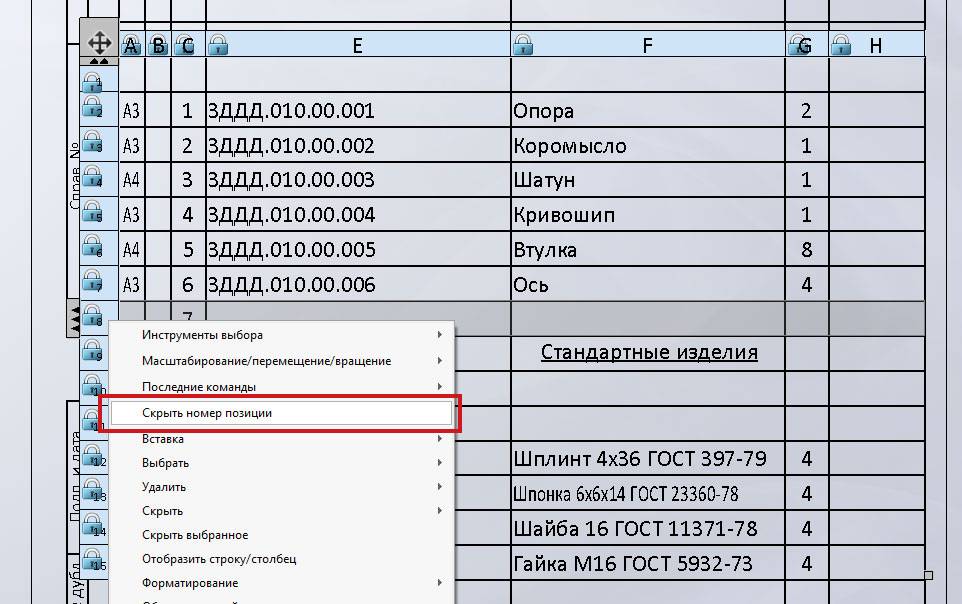Select column A header lock icon

[131, 45]
